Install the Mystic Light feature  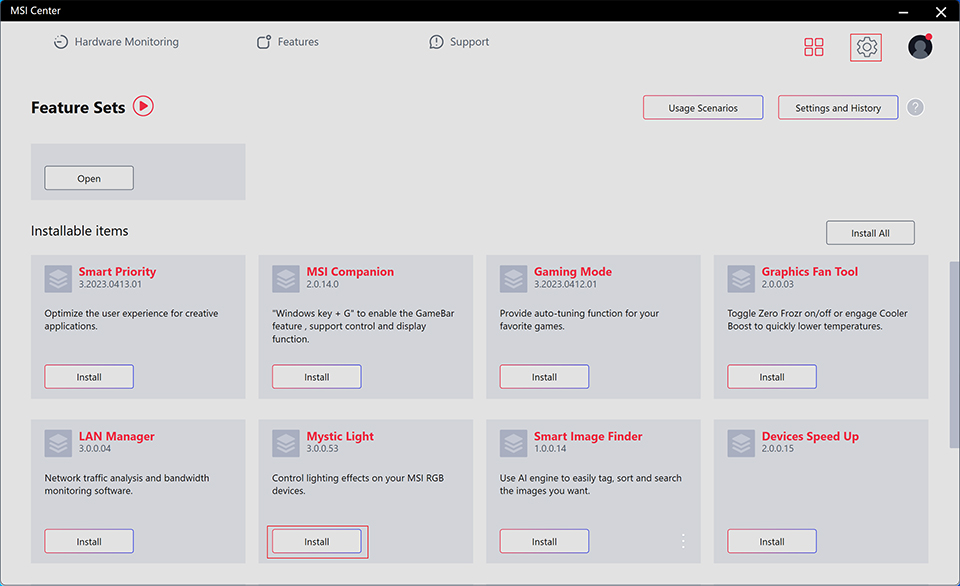coord(317,541)
